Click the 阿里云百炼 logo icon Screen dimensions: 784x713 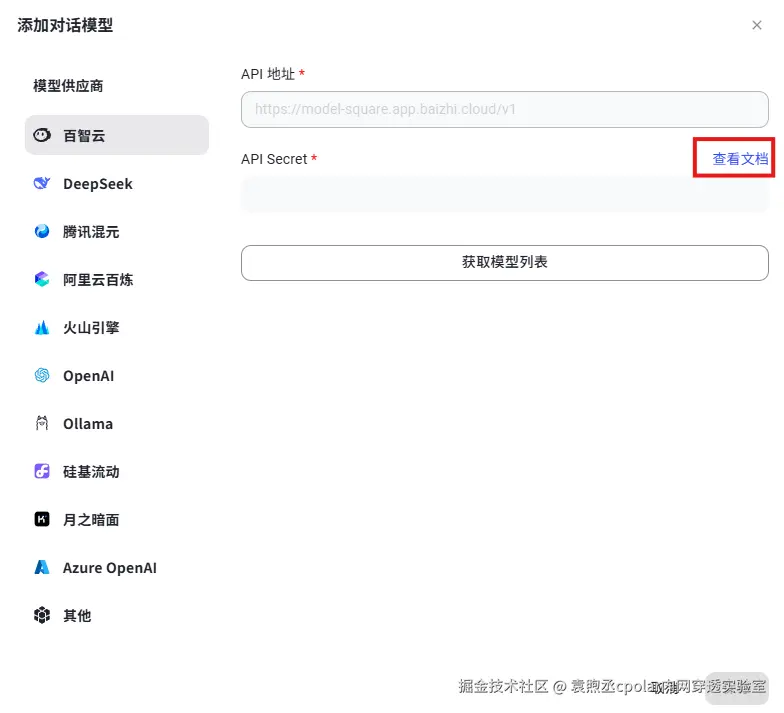(x=42, y=279)
